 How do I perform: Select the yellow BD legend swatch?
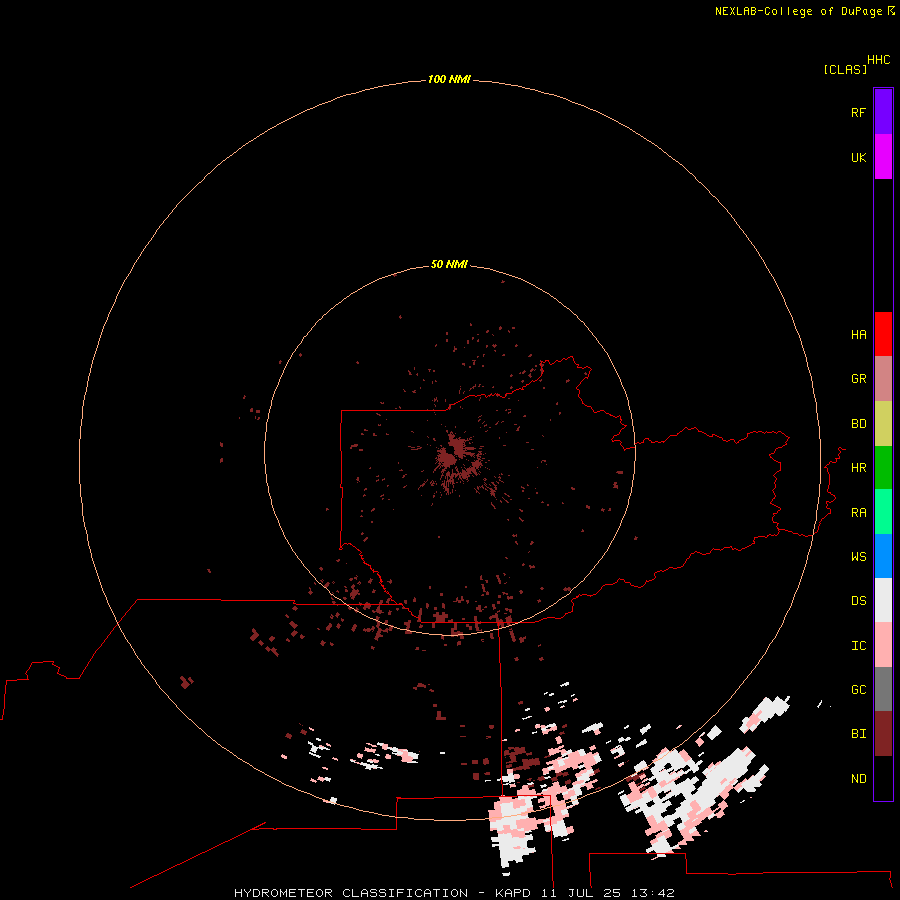coord(883,424)
